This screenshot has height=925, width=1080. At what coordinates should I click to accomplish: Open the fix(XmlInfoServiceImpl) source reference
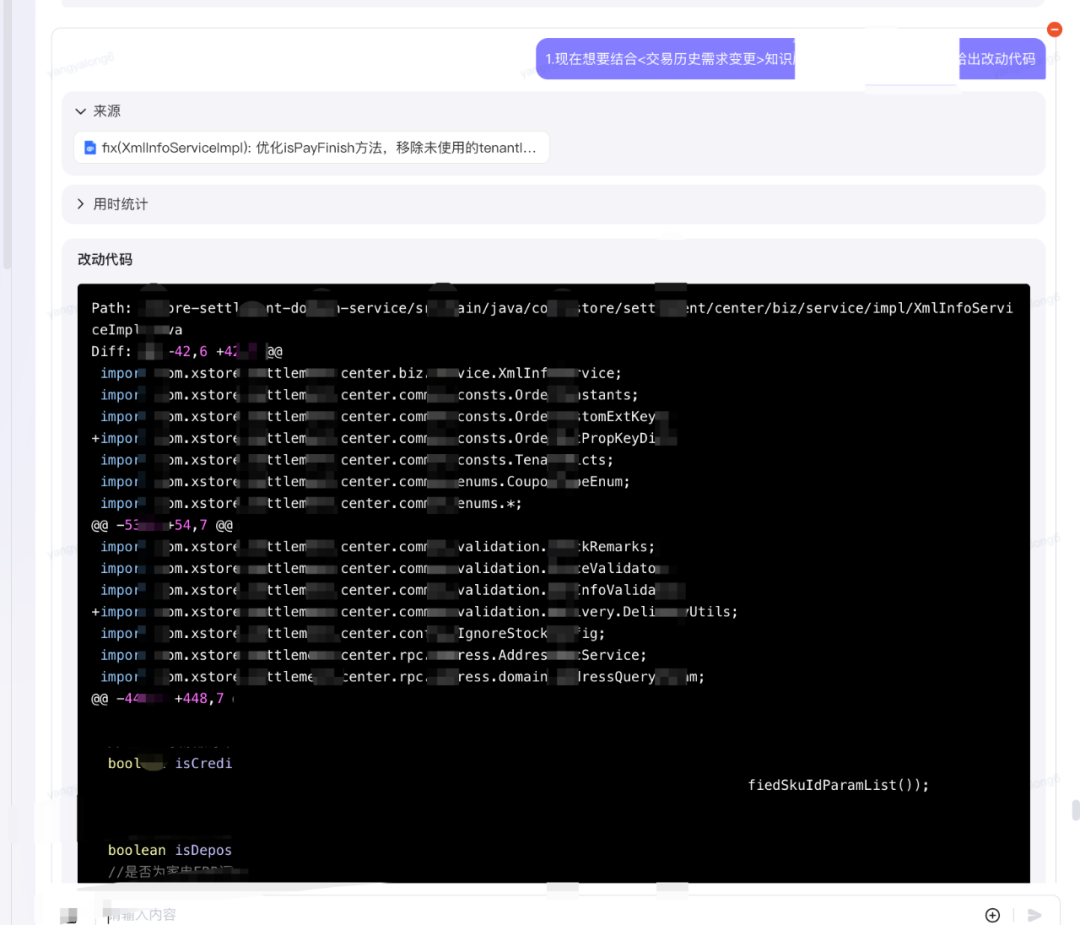pyautogui.click(x=311, y=147)
